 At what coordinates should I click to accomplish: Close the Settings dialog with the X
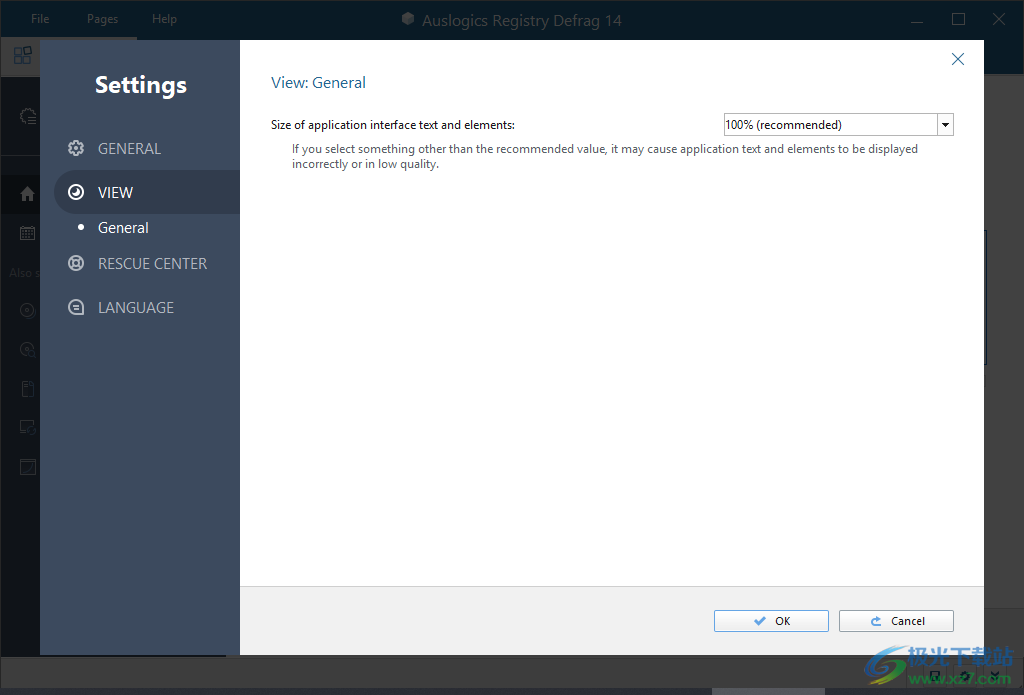click(x=957, y=59)
